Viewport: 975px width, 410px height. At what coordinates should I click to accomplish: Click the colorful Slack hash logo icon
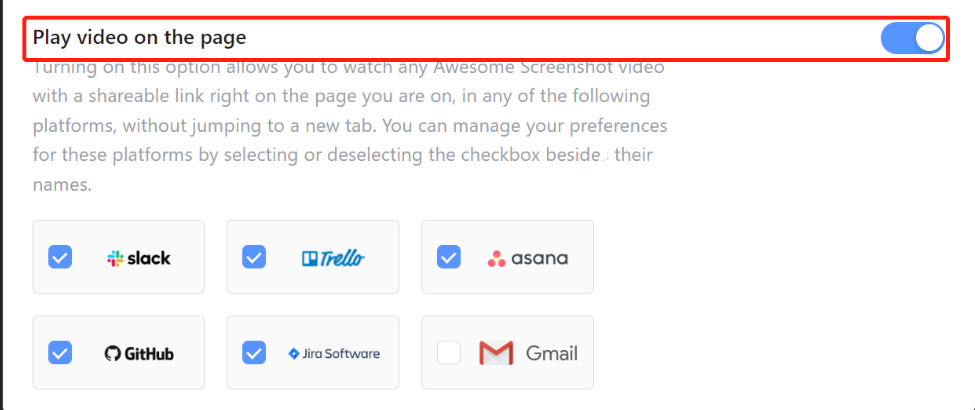point(115,259)
